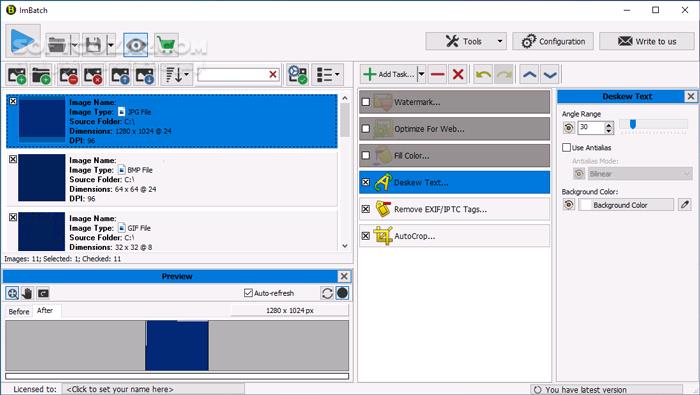Click the floppy disk save icon
The image size is (700, 395).
pyautogui.click(x=94, y=45)
